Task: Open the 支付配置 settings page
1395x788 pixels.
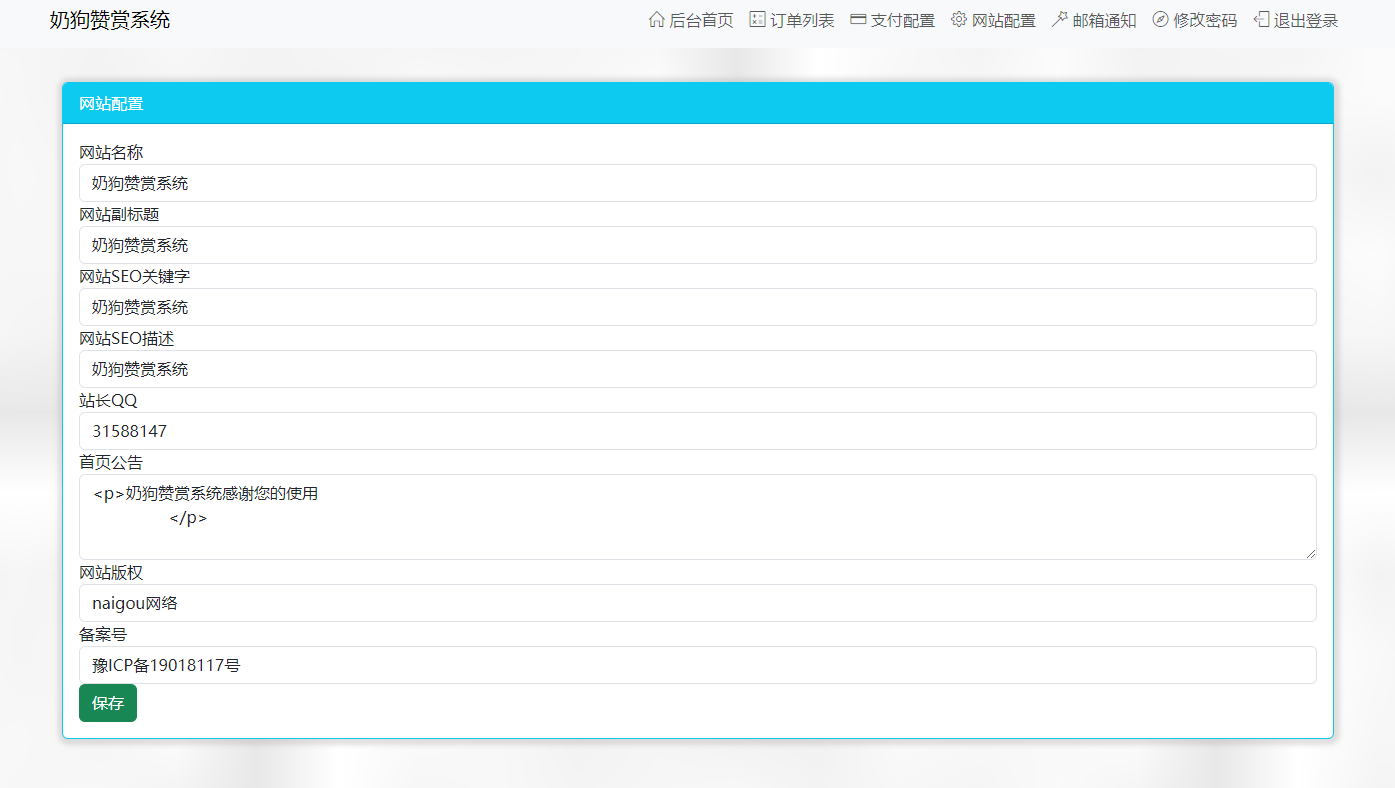Action: pyautogui.click(x=902, y=19)
